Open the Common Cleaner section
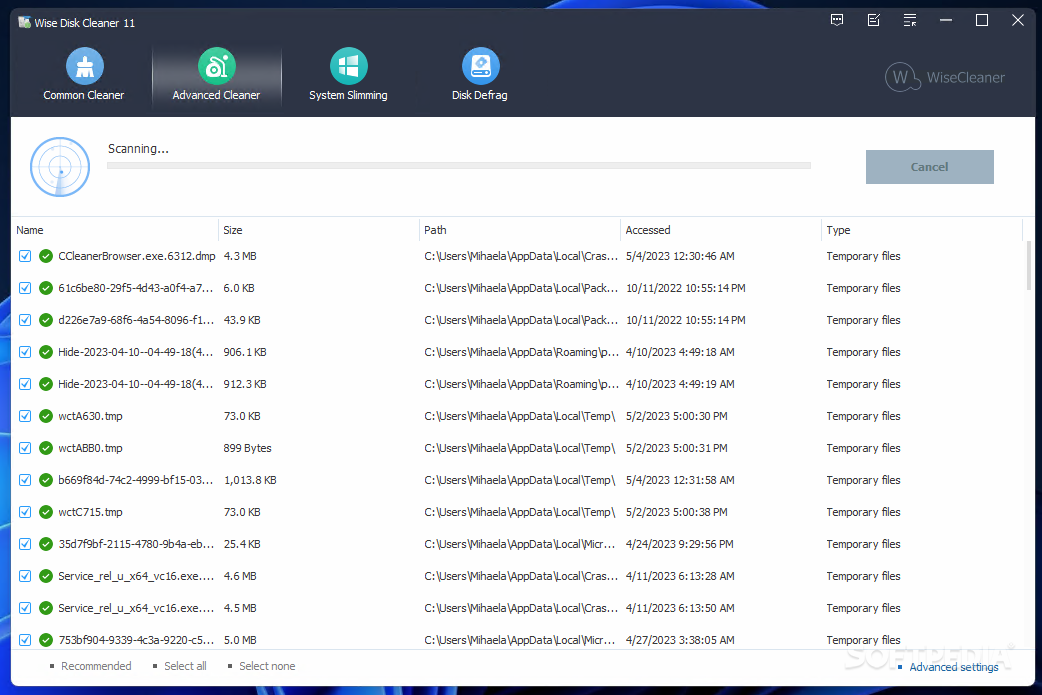Image resolution: width=1042 pixels, height=695 pixels. [x=84, y=74]
